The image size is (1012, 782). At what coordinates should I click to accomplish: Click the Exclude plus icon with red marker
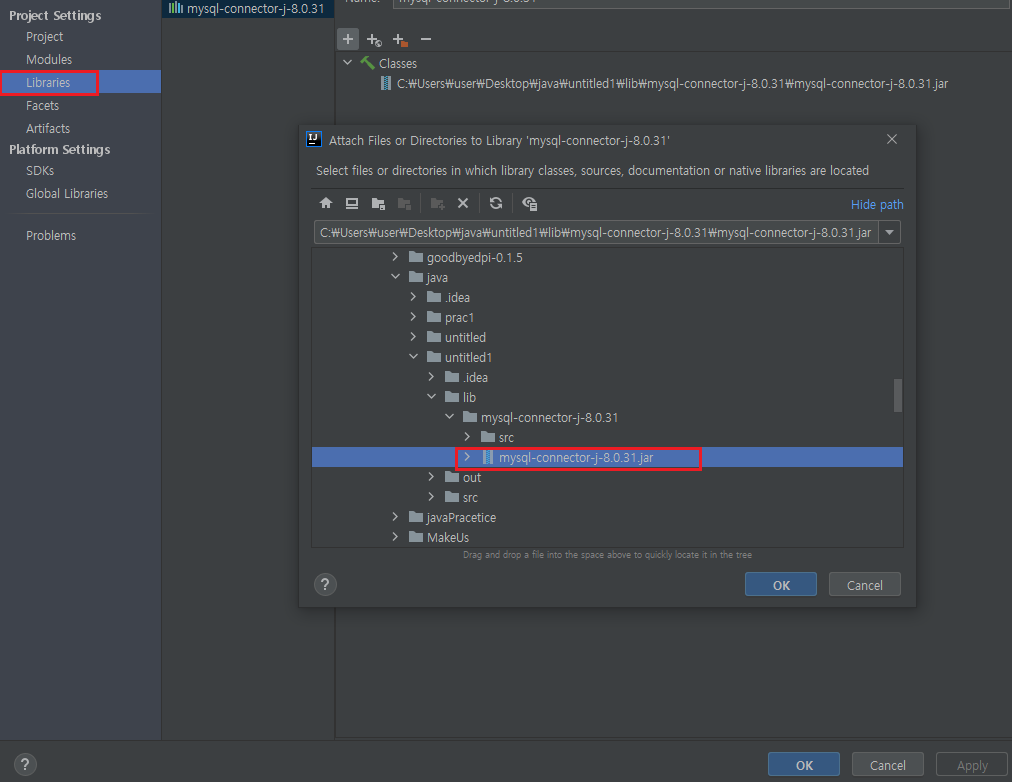[400, 40]
